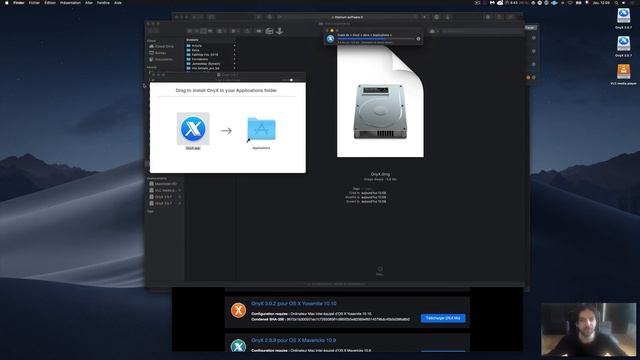Switch Finder to gallery view
This screenshot has height=360, width=640.
click(x=210, y=31)
